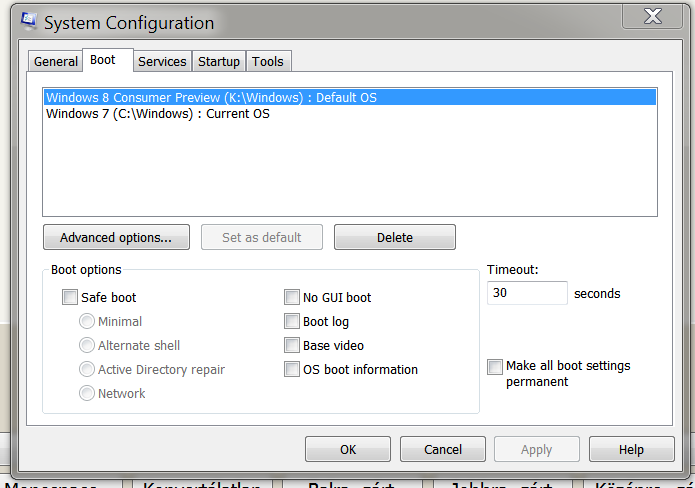This screenshot has height=488, width=695.
Task: Check the Base video option
Action: pyautogui.click(x=292, y=345)
